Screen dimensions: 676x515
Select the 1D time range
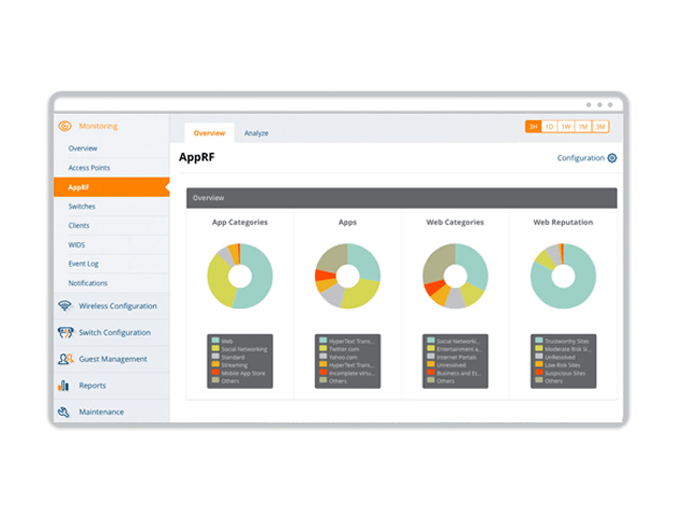(549, 127)
